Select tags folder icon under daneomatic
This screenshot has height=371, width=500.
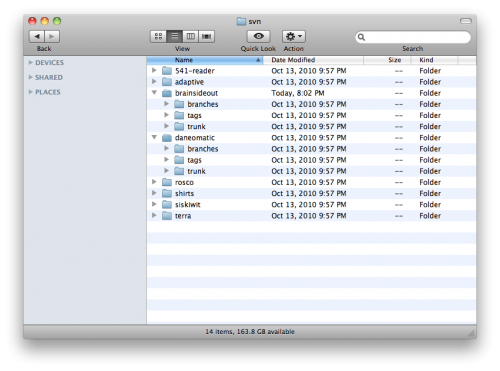tap(179, 160)
